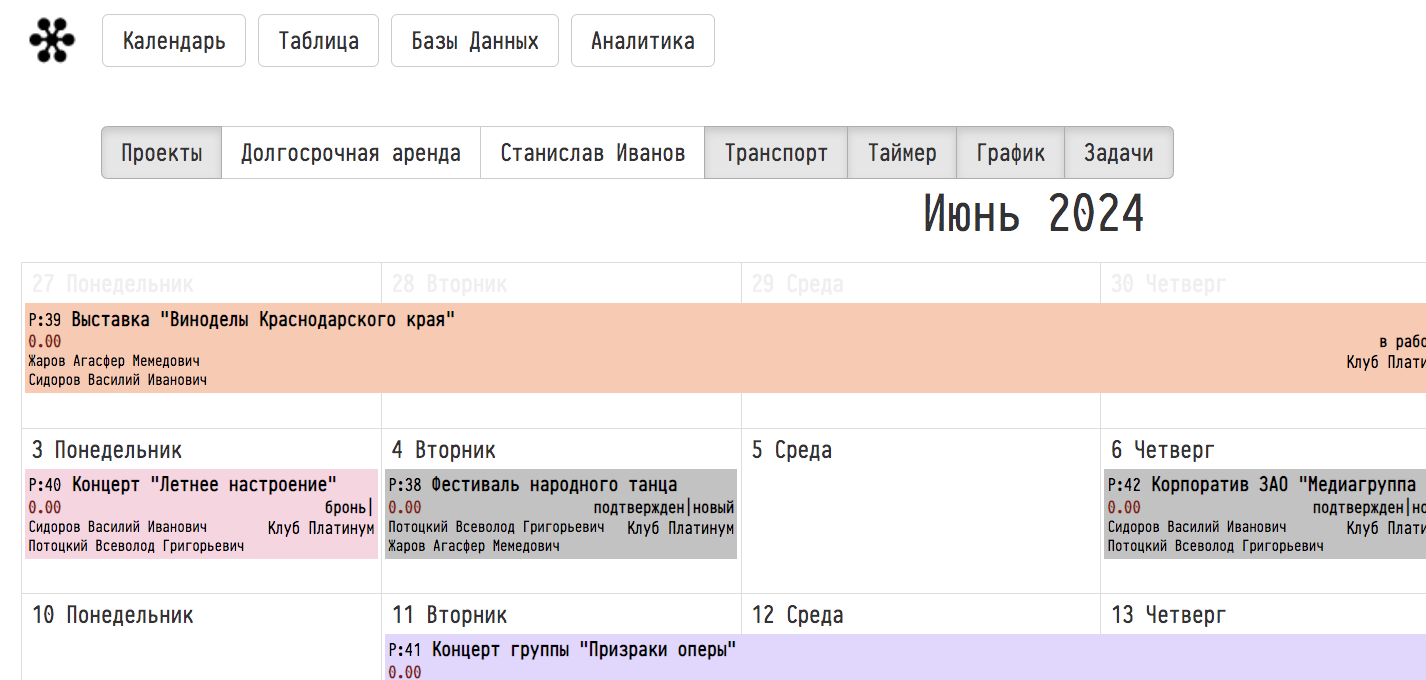Open the Корпоратив ЗАО Медиагруппа event
1426x680 pixels.
click(1282, 485)
